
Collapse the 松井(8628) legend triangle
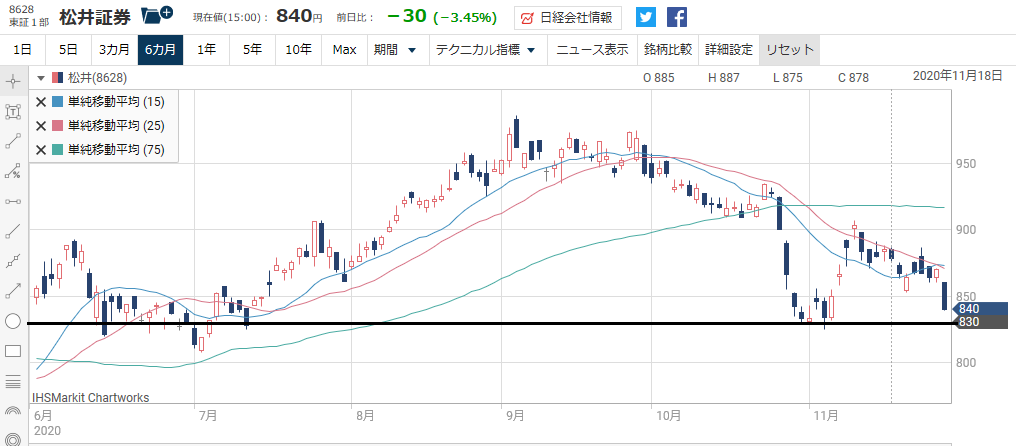[41, 78]
